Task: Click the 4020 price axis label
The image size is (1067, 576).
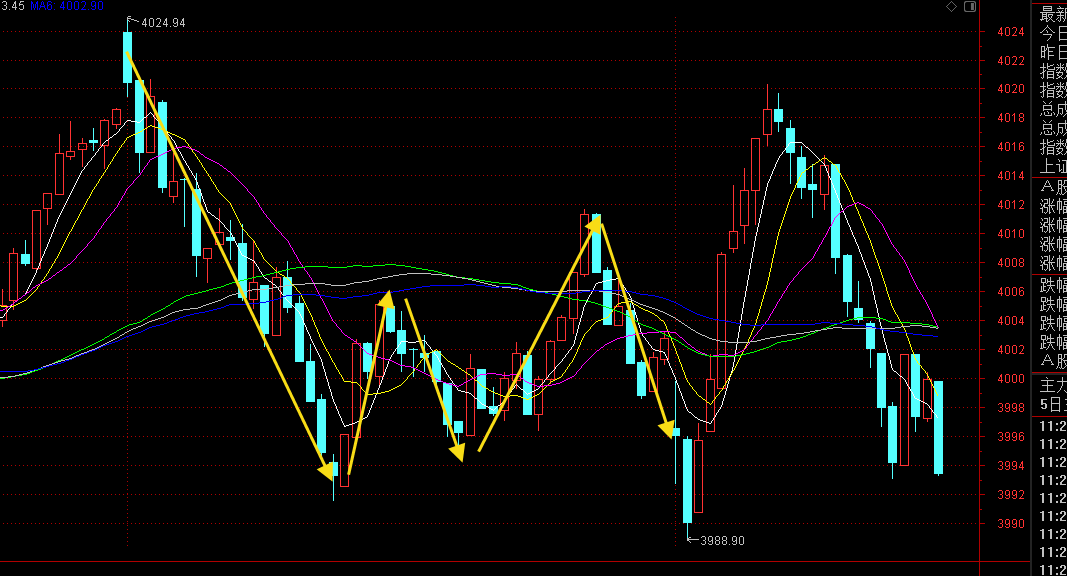Action: point(1011,89)
